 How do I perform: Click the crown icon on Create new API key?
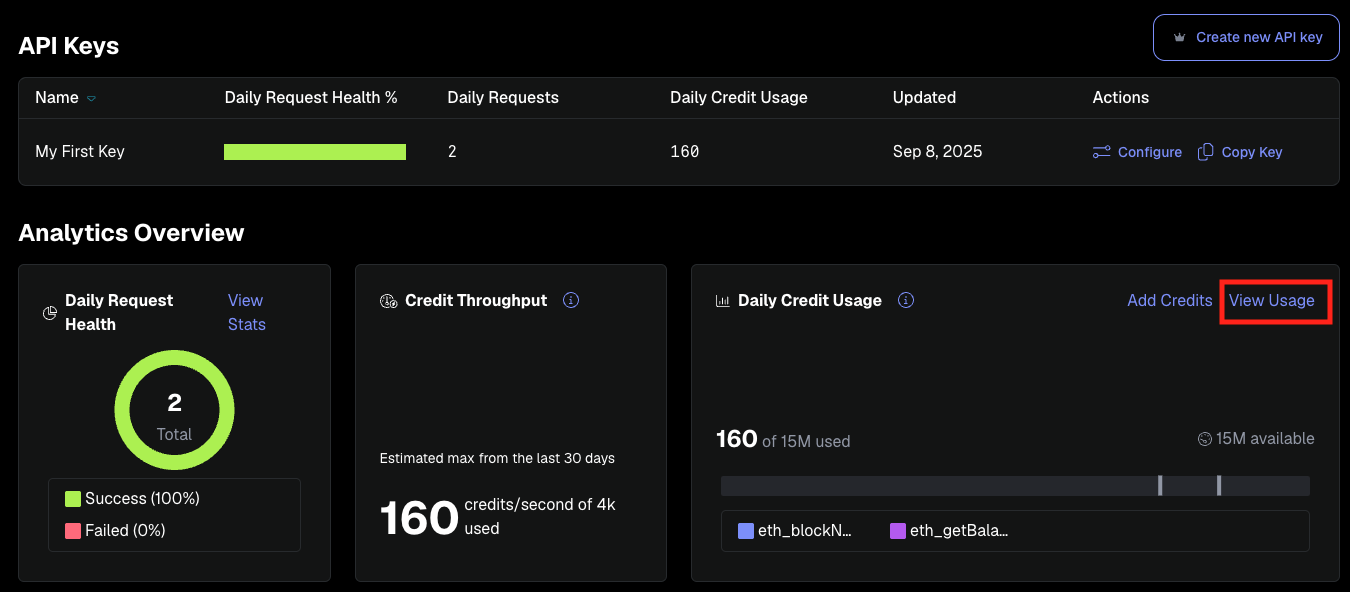pos(1179,38)
